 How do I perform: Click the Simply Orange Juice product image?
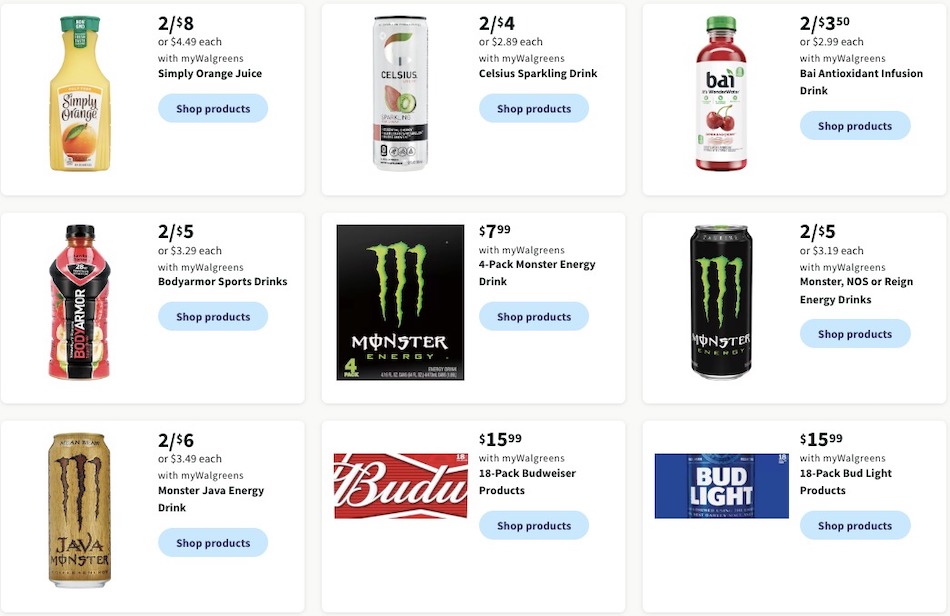[x=79, y=95]
